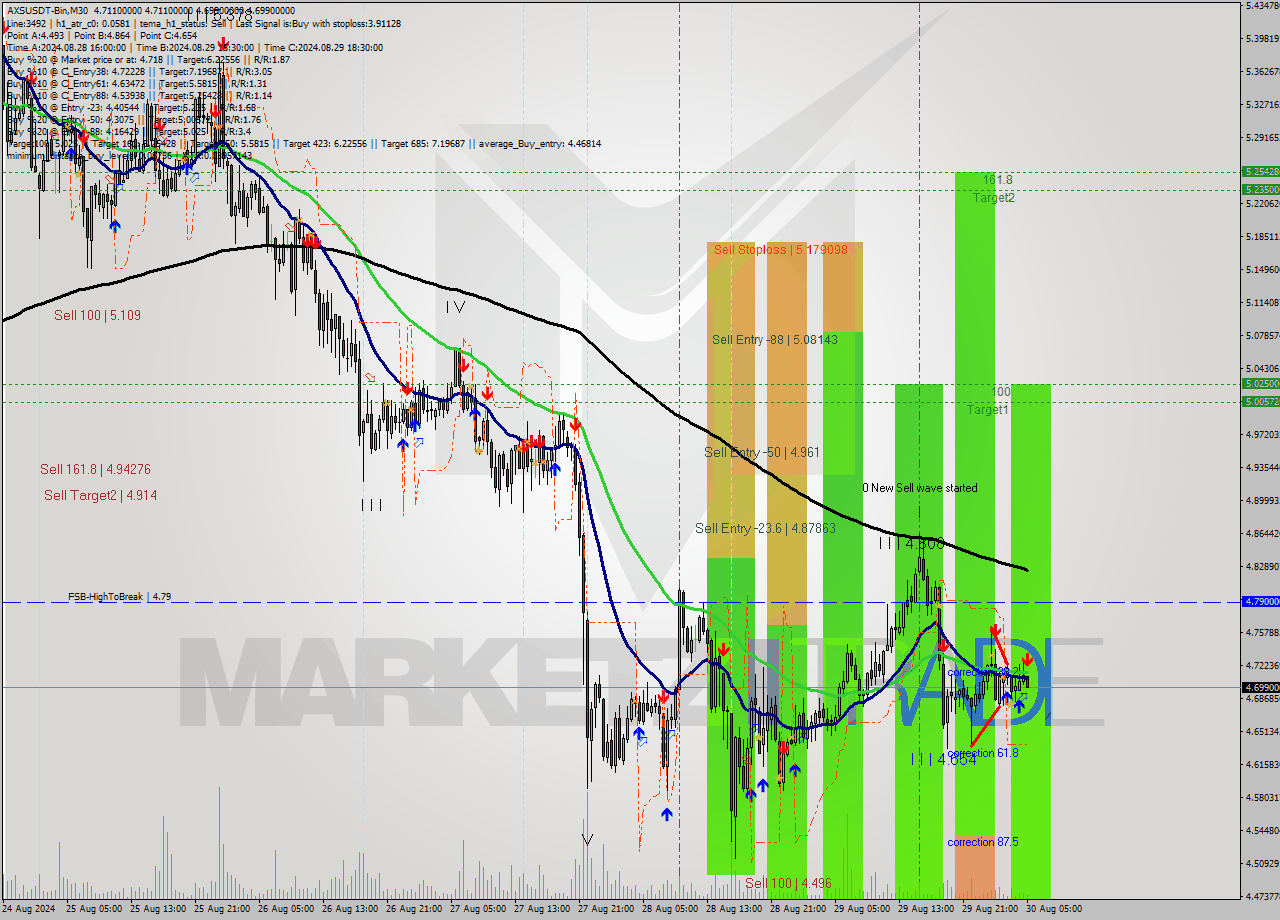This screenshot has width=1280, height=920.
Task: Click the 'I I I 4.654' wave label
Action: point(943,759)
